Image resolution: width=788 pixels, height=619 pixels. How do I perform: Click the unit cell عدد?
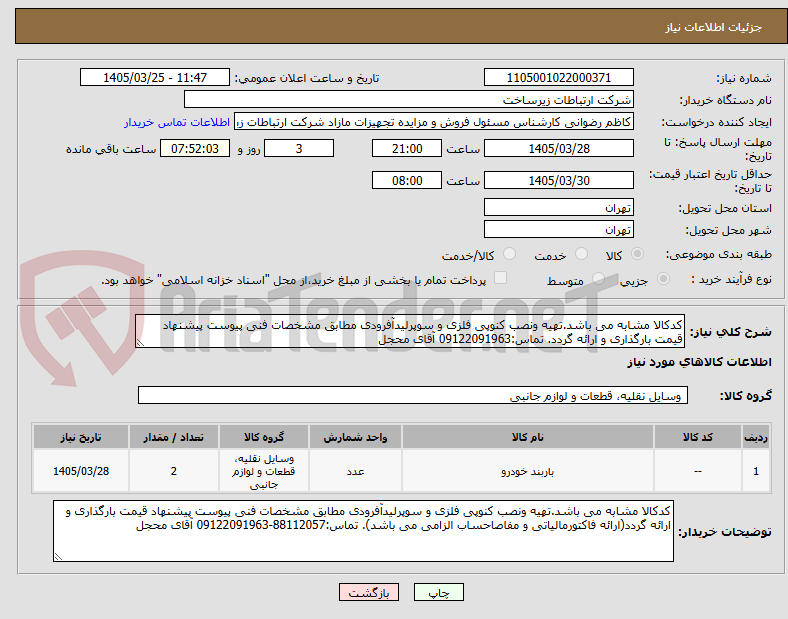pos(355,471)
